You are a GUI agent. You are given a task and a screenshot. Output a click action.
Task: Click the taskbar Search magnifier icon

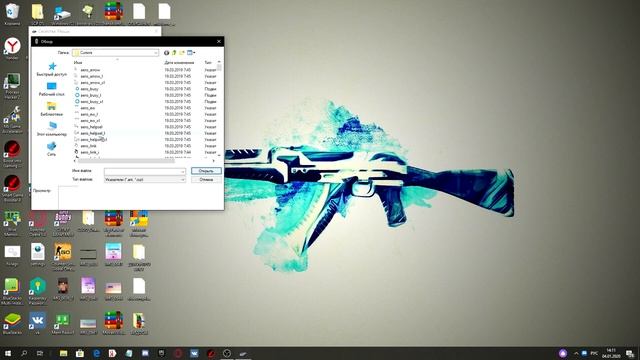pyautogui.click(x=24, y=353)
